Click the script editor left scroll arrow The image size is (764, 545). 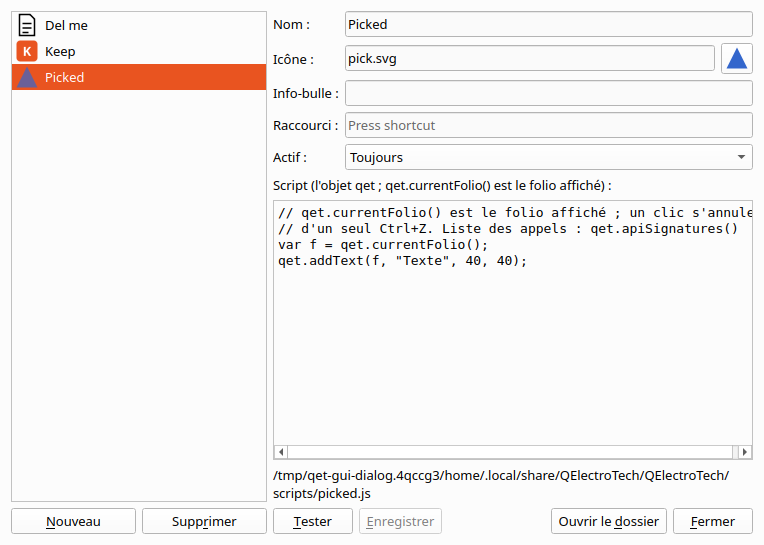281,452
